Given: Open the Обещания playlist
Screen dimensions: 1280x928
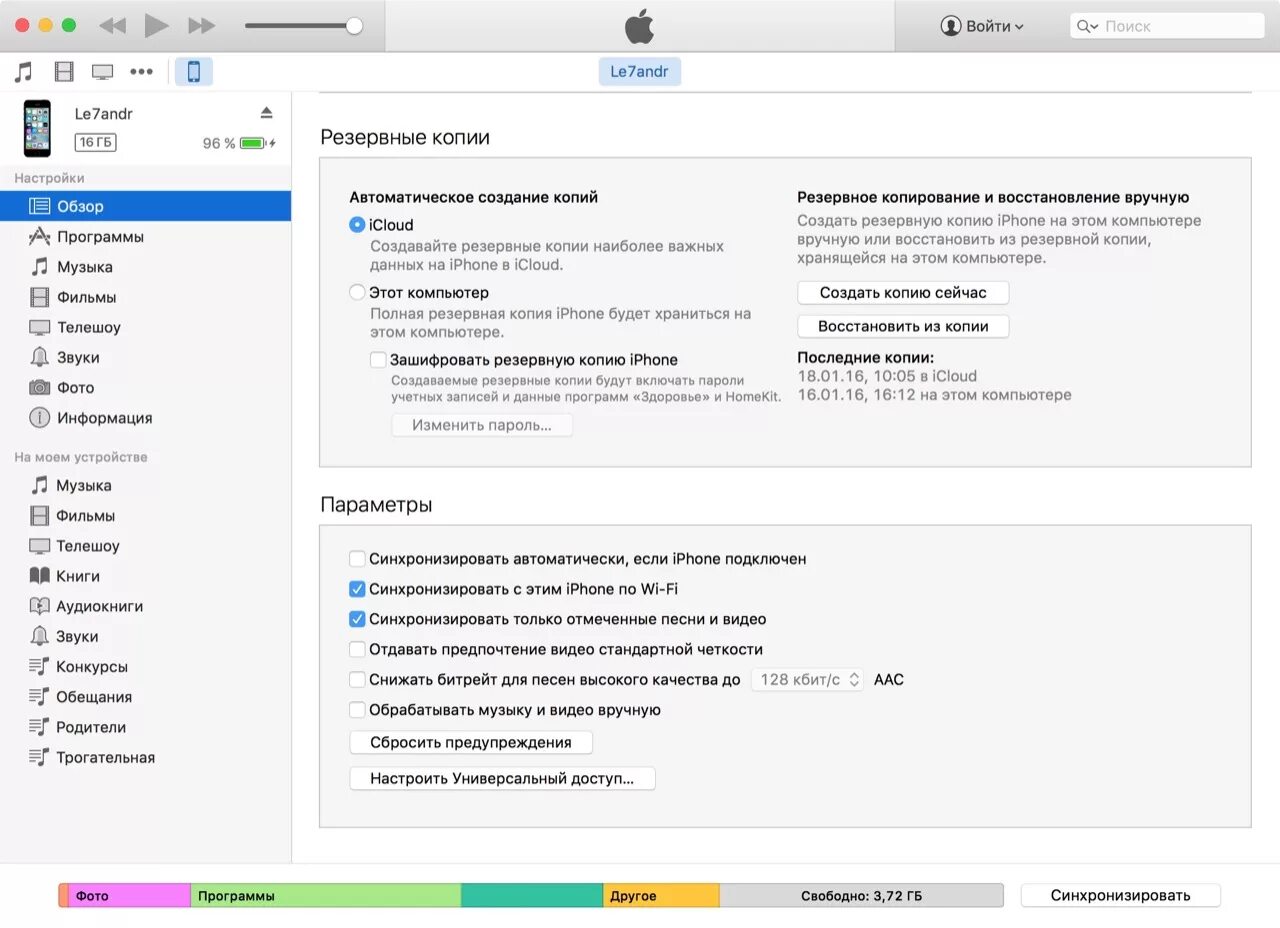Looking at the screenshot, I should [x=145, y=697].
